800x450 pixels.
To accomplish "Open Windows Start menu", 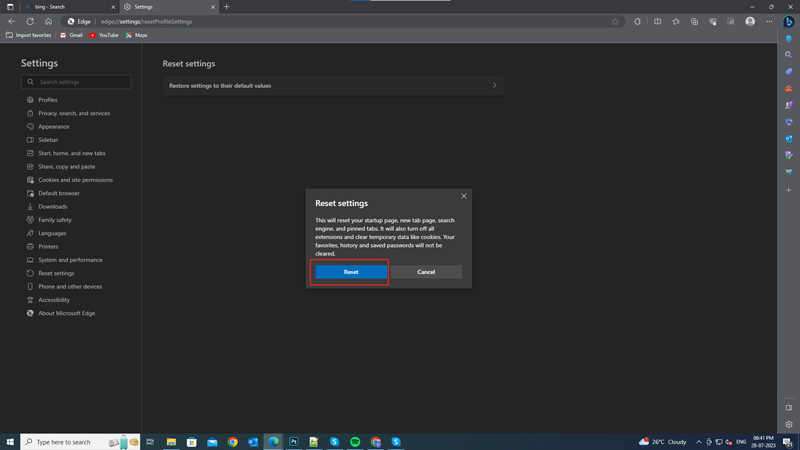I will tap(10, 442).
